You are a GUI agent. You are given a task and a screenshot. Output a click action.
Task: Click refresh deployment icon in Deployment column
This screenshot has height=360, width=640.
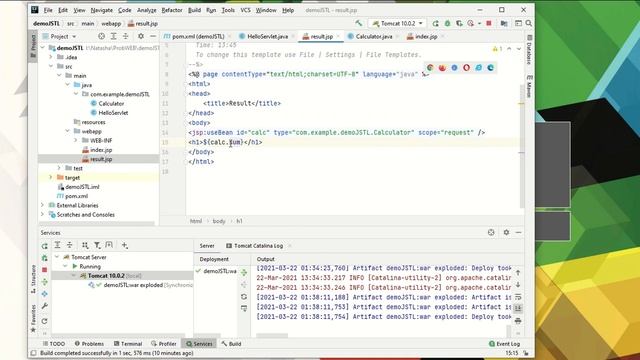pyautogui.click(x=244, y=296)
